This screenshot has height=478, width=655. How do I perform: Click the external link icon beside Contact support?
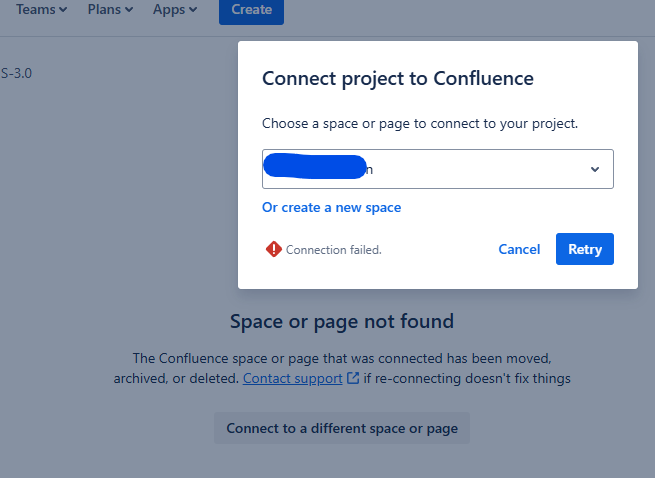pyautogui.click(x=353, y=378)
